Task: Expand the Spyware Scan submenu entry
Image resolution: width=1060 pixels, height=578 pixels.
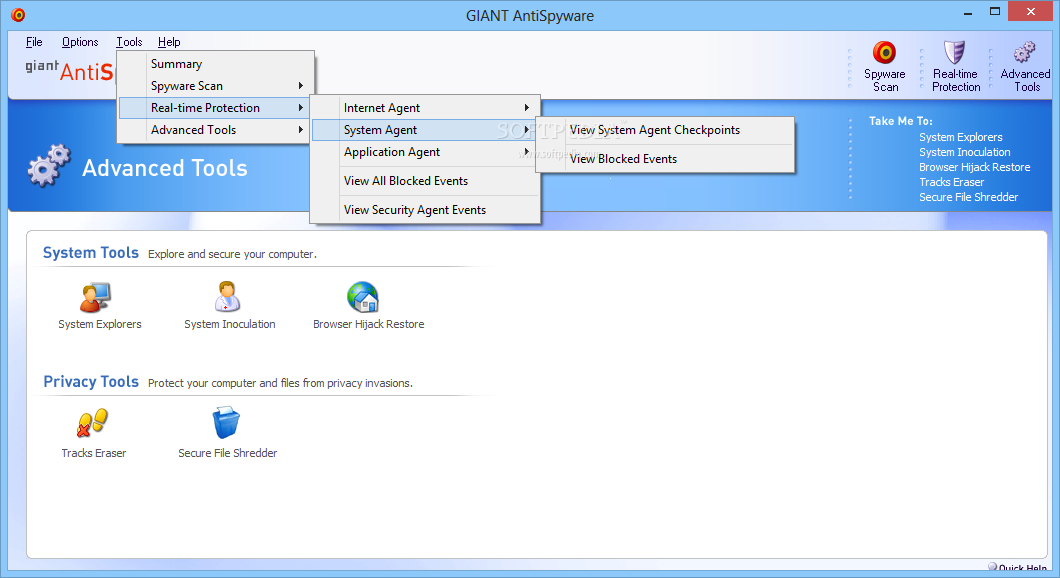Action: pos(216,86)
